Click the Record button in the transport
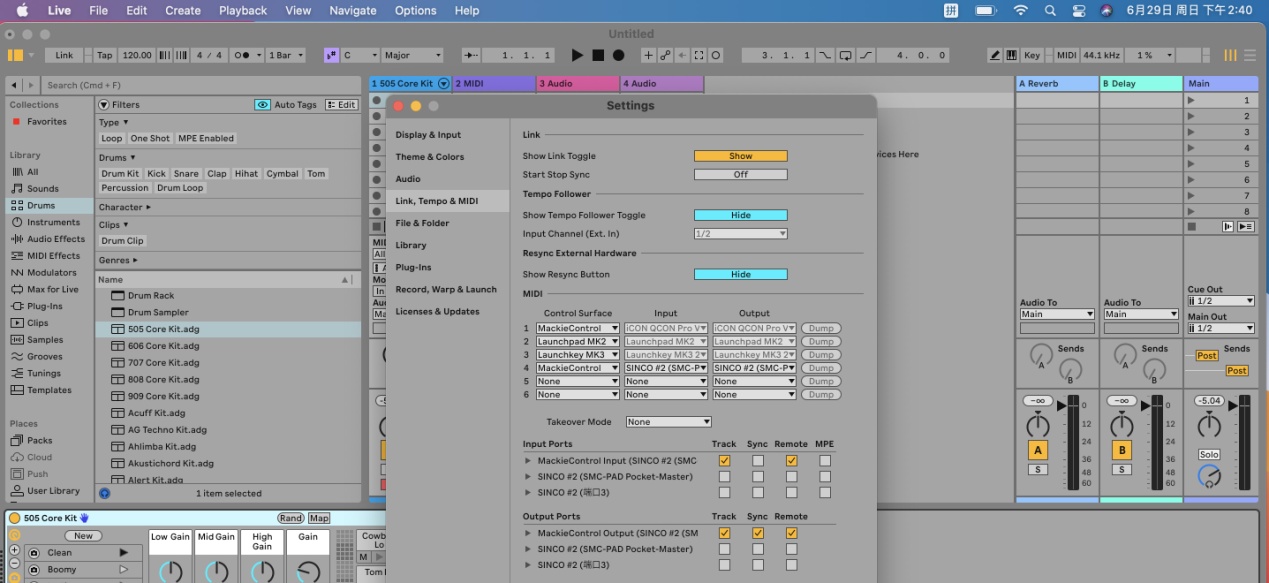 click(x=618, y=56)
